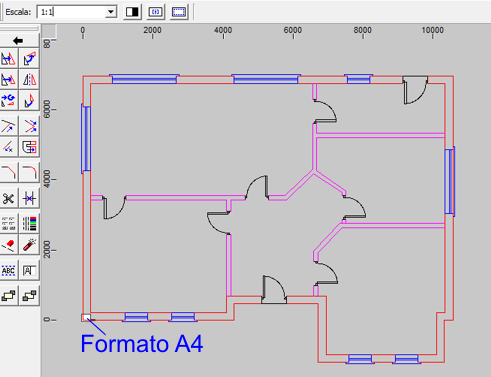This screenshot has width=491, height=377.
Task: Select the trim/extend lines tool
Action: coord(9,126)
